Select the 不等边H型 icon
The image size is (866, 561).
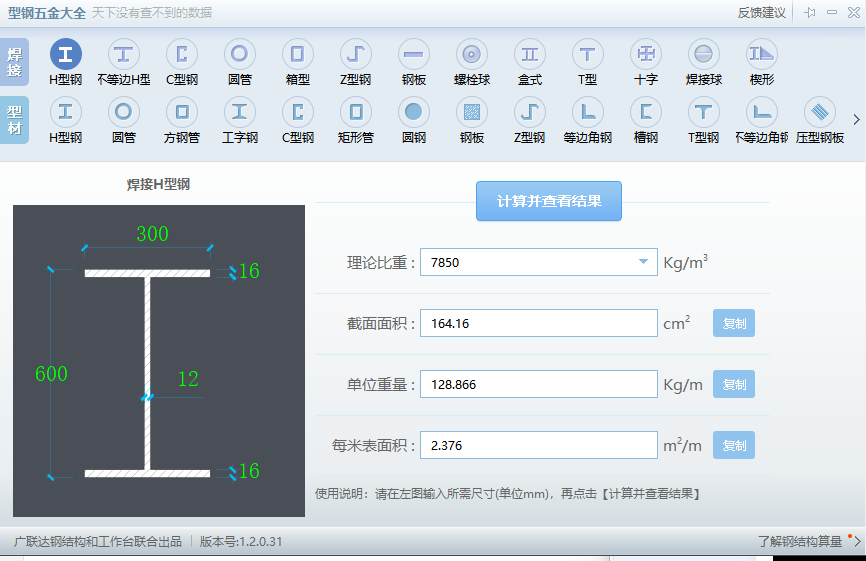[x=124, y=54]
